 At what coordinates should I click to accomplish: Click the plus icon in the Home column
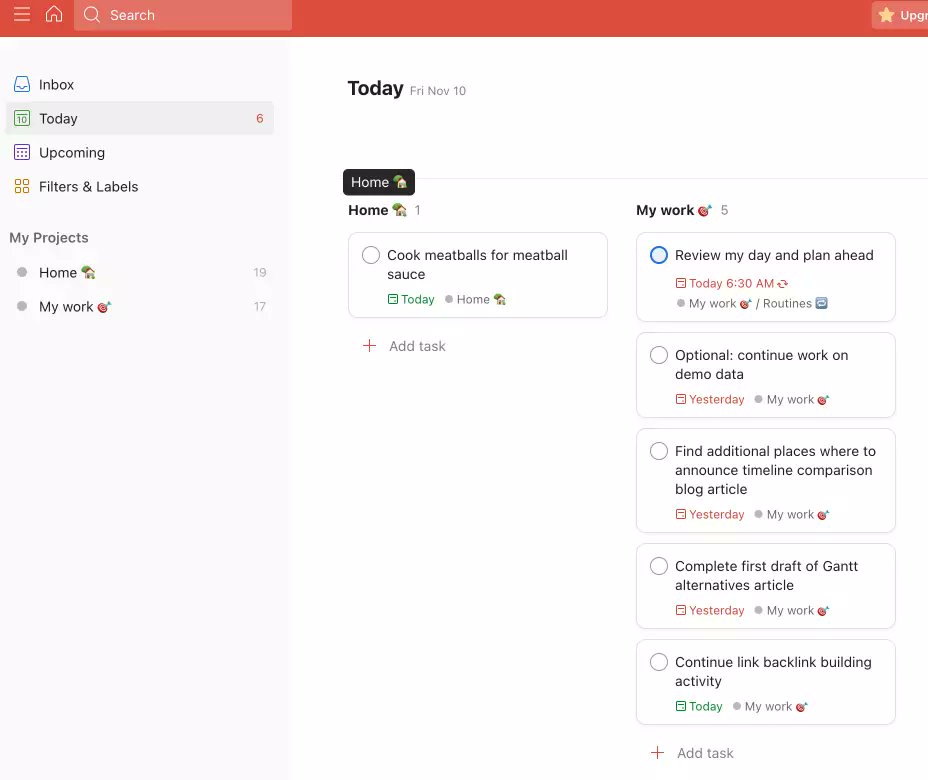point(369,346)
